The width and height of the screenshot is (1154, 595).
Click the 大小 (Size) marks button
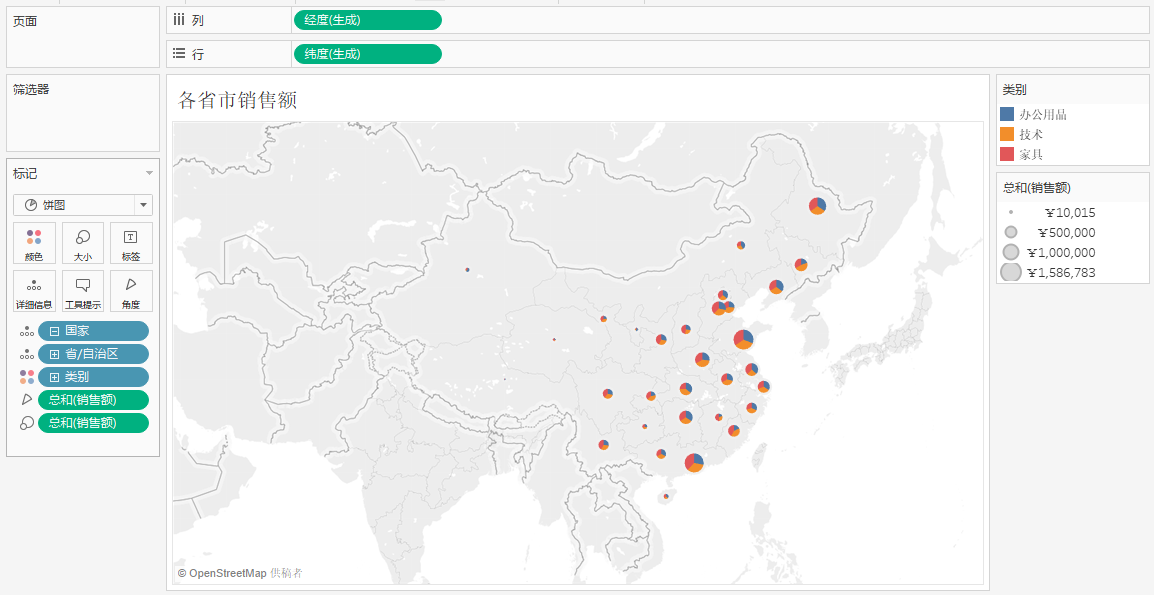coord(83,243)
